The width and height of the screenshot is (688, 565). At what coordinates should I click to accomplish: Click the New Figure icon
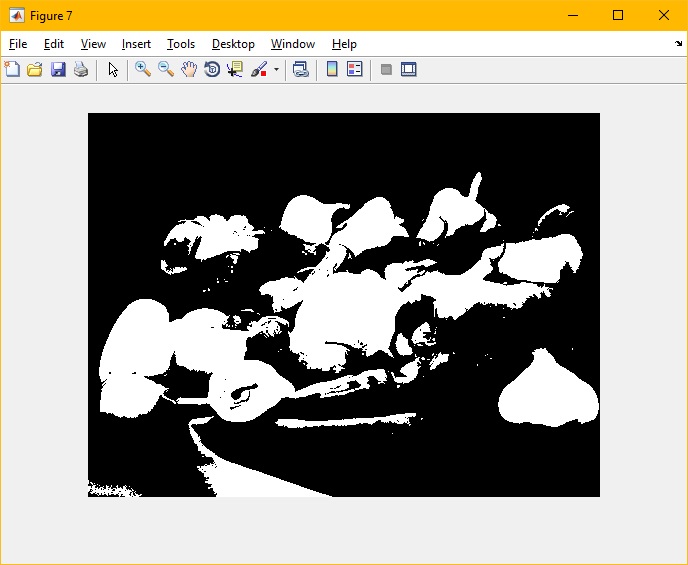pos(12,69)
